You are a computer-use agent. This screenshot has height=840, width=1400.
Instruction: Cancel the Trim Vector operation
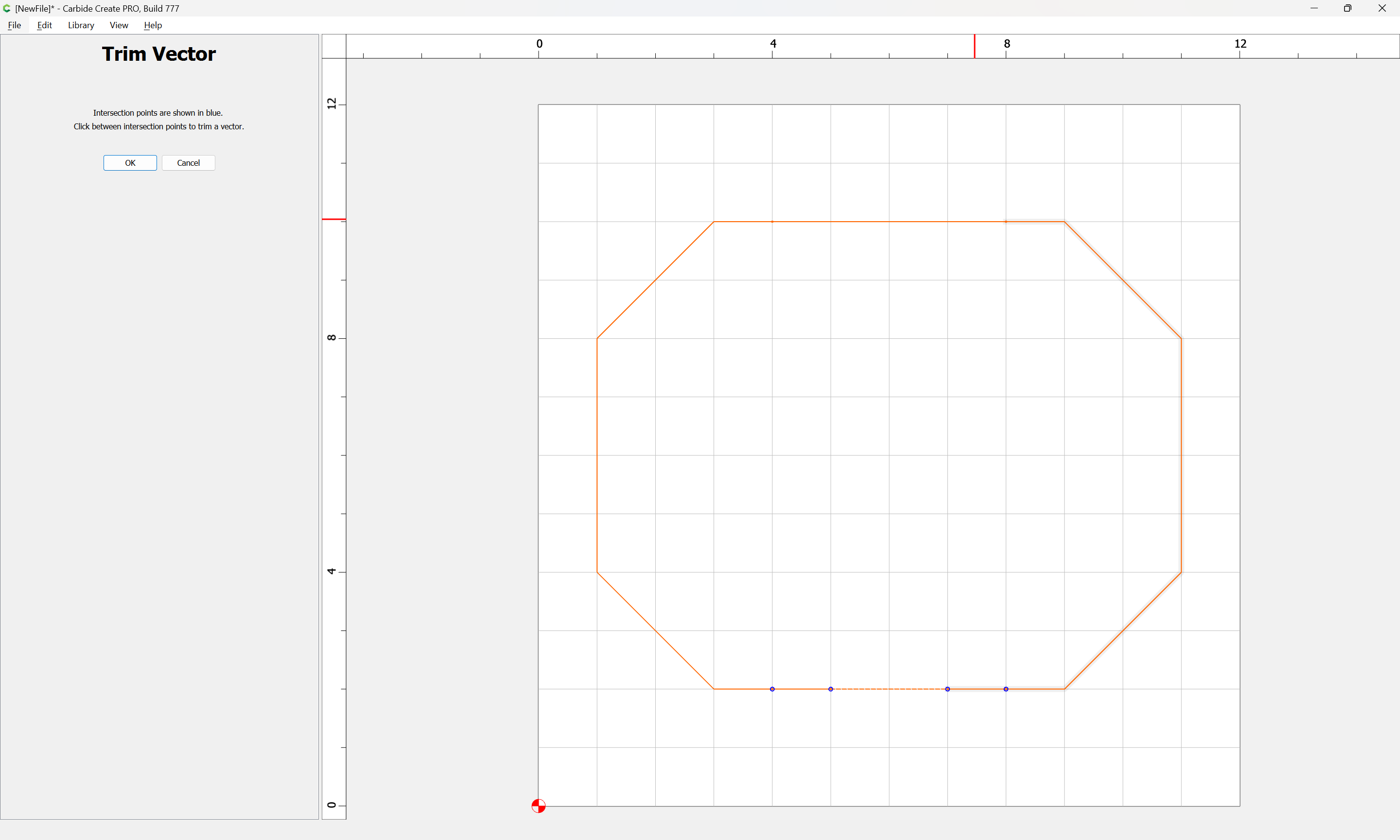[x=189, y=163]
